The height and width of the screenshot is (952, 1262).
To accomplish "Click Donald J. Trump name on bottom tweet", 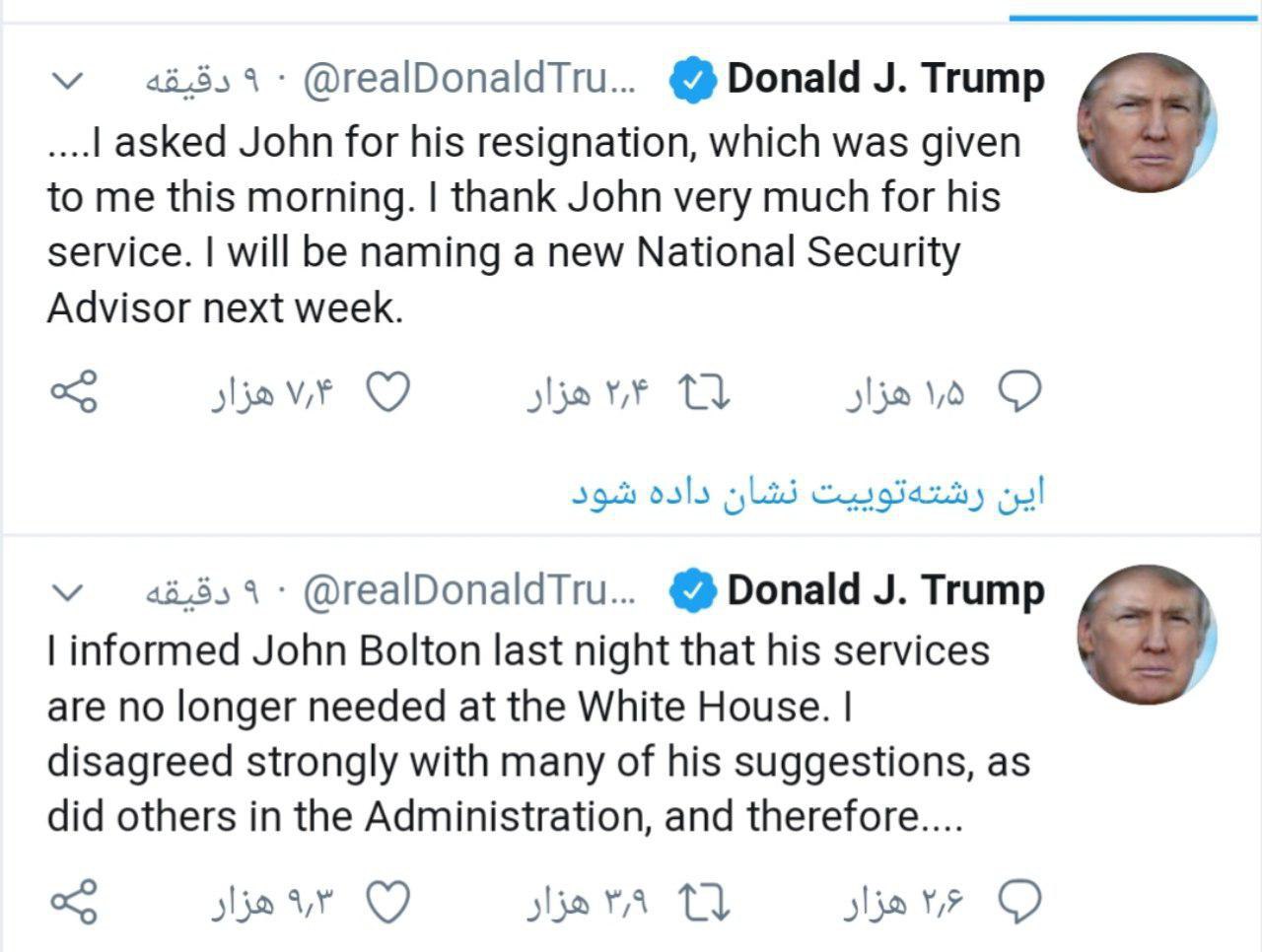I will coord(885,590).
